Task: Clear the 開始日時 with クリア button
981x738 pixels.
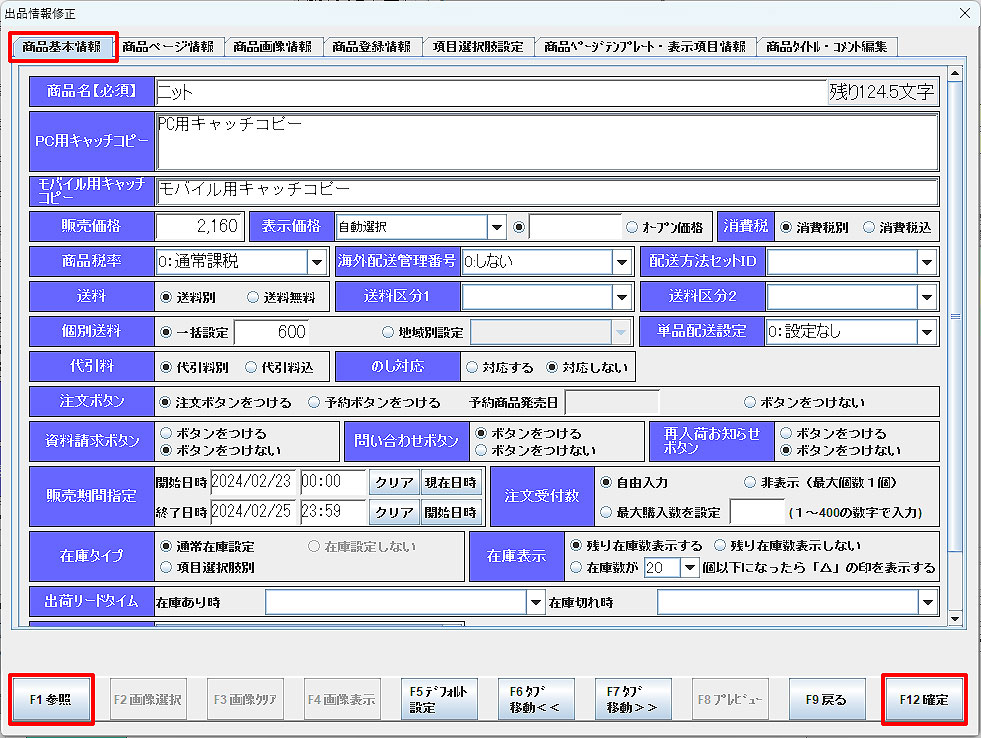Action: (x=394, y=482)
